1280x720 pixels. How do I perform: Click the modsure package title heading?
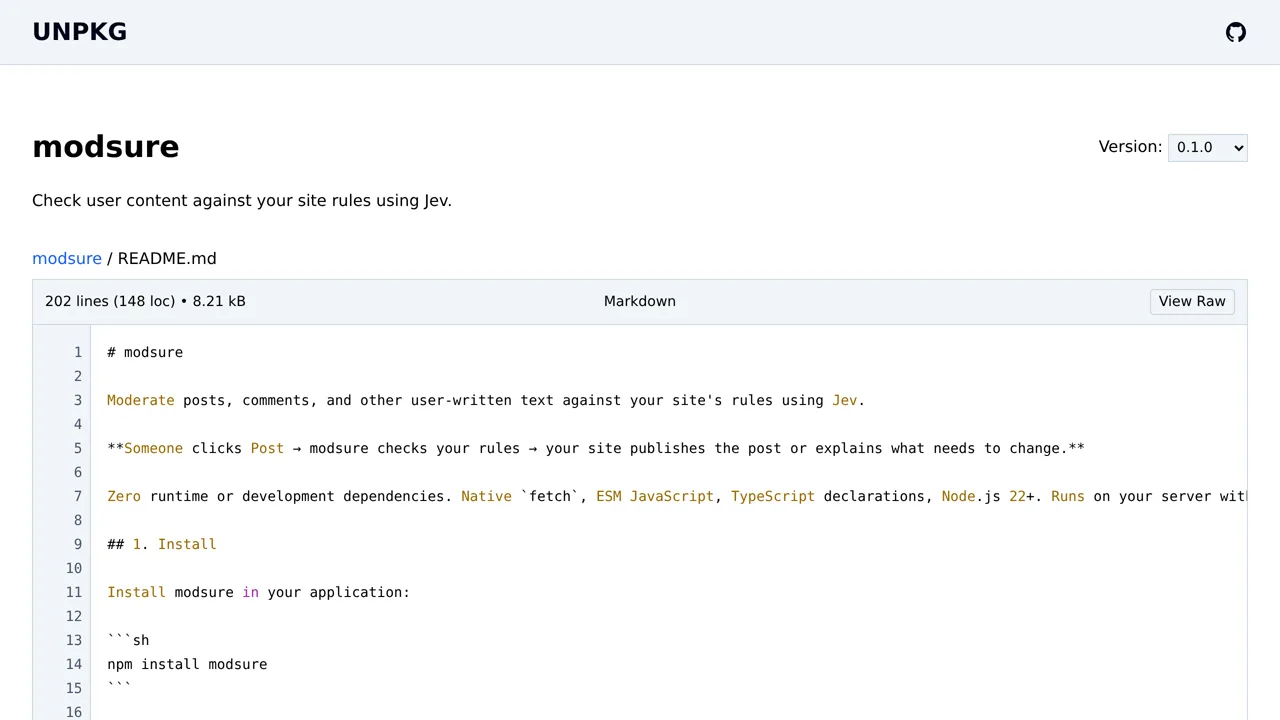pyautogui.click(x=106, y=147)
